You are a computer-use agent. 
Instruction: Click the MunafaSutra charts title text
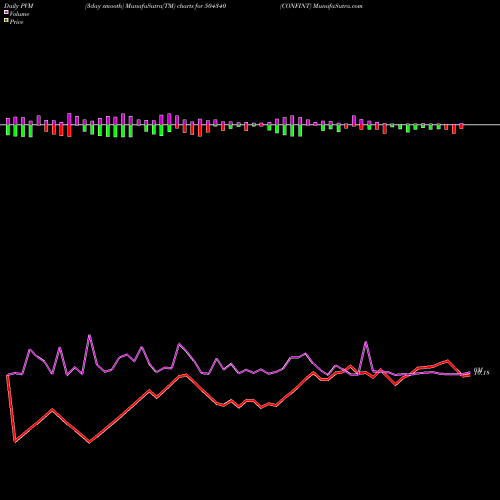pos(156,6)
